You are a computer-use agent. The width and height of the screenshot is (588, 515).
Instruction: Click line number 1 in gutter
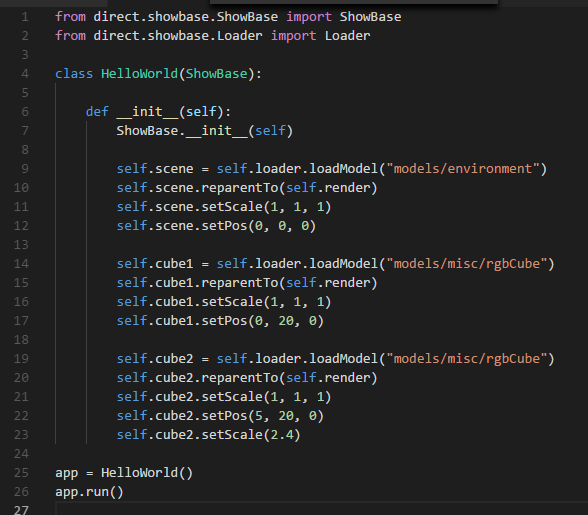[25, 17]
